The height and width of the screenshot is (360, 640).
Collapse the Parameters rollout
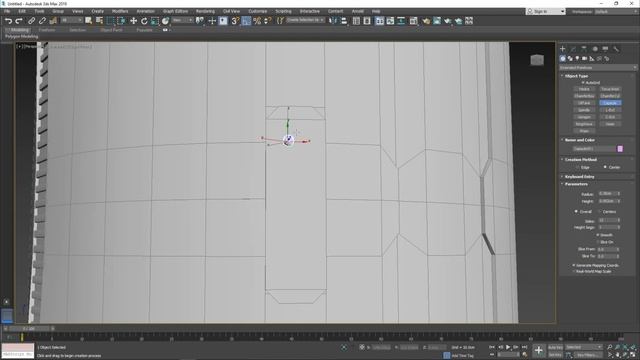click(x=576, y=184)
